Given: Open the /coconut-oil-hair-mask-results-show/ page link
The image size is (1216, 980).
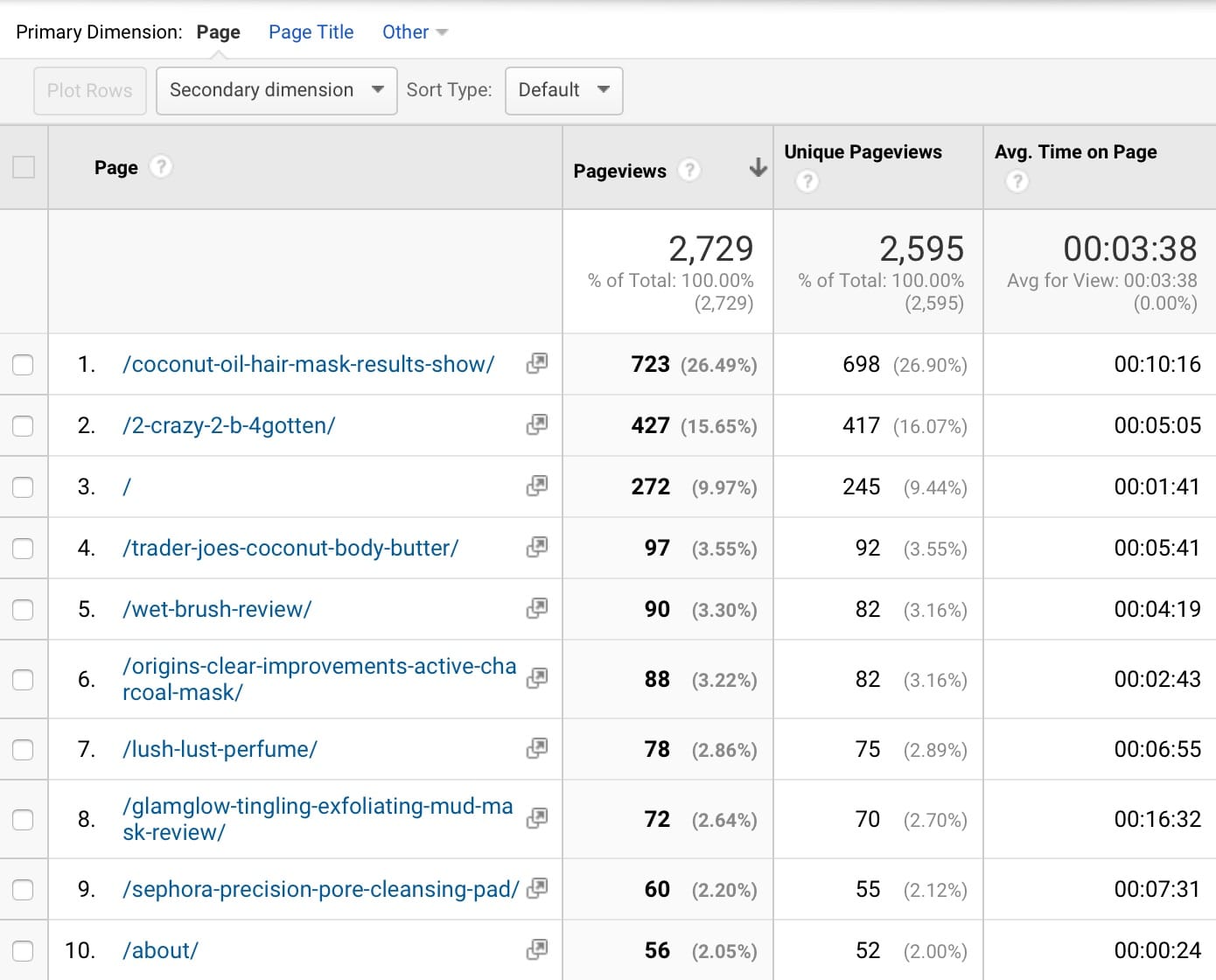Looking at the screenshot, I should pos(309,364).
